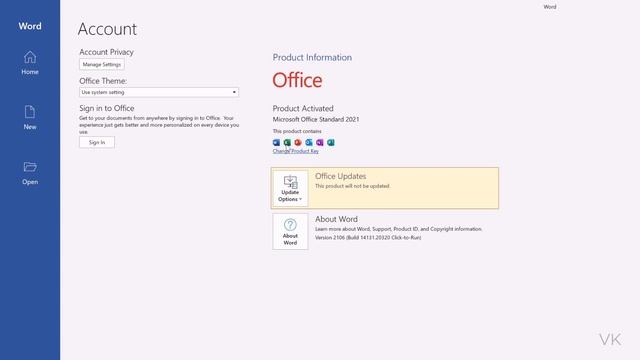Screen dimensions: 640x360
Task: Click 'This product will not be updated.' text
Action: point(353,186)
